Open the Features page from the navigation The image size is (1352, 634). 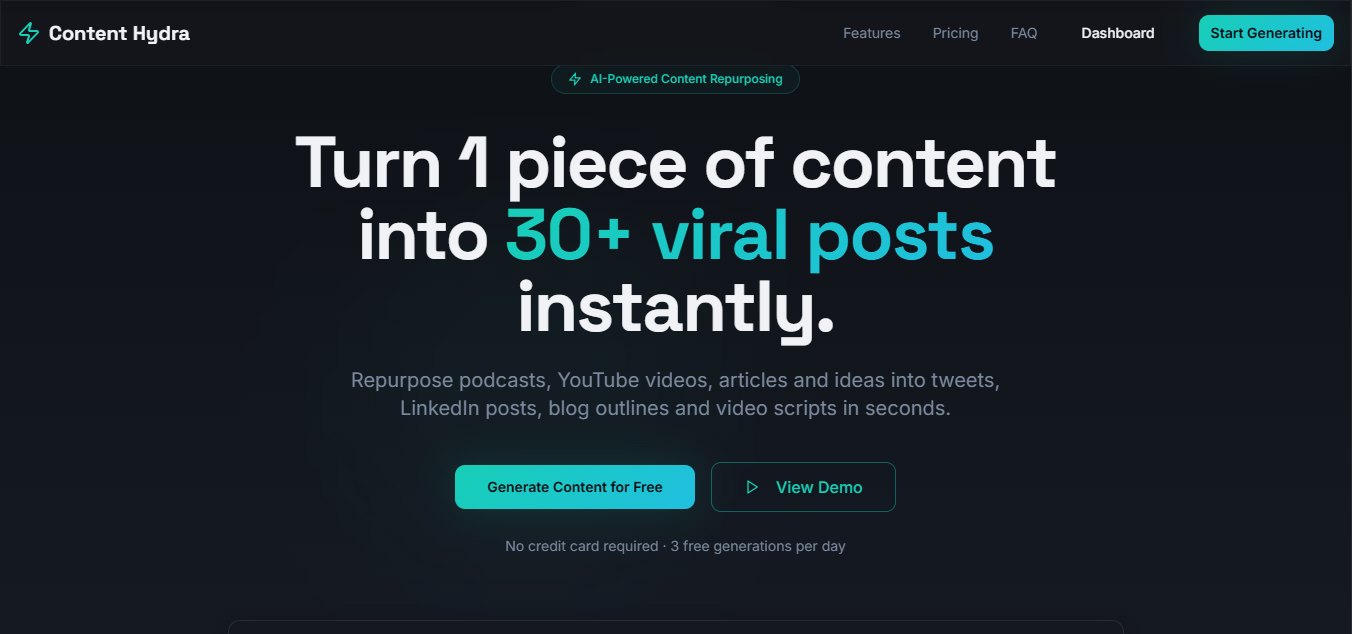coord(871,32)
